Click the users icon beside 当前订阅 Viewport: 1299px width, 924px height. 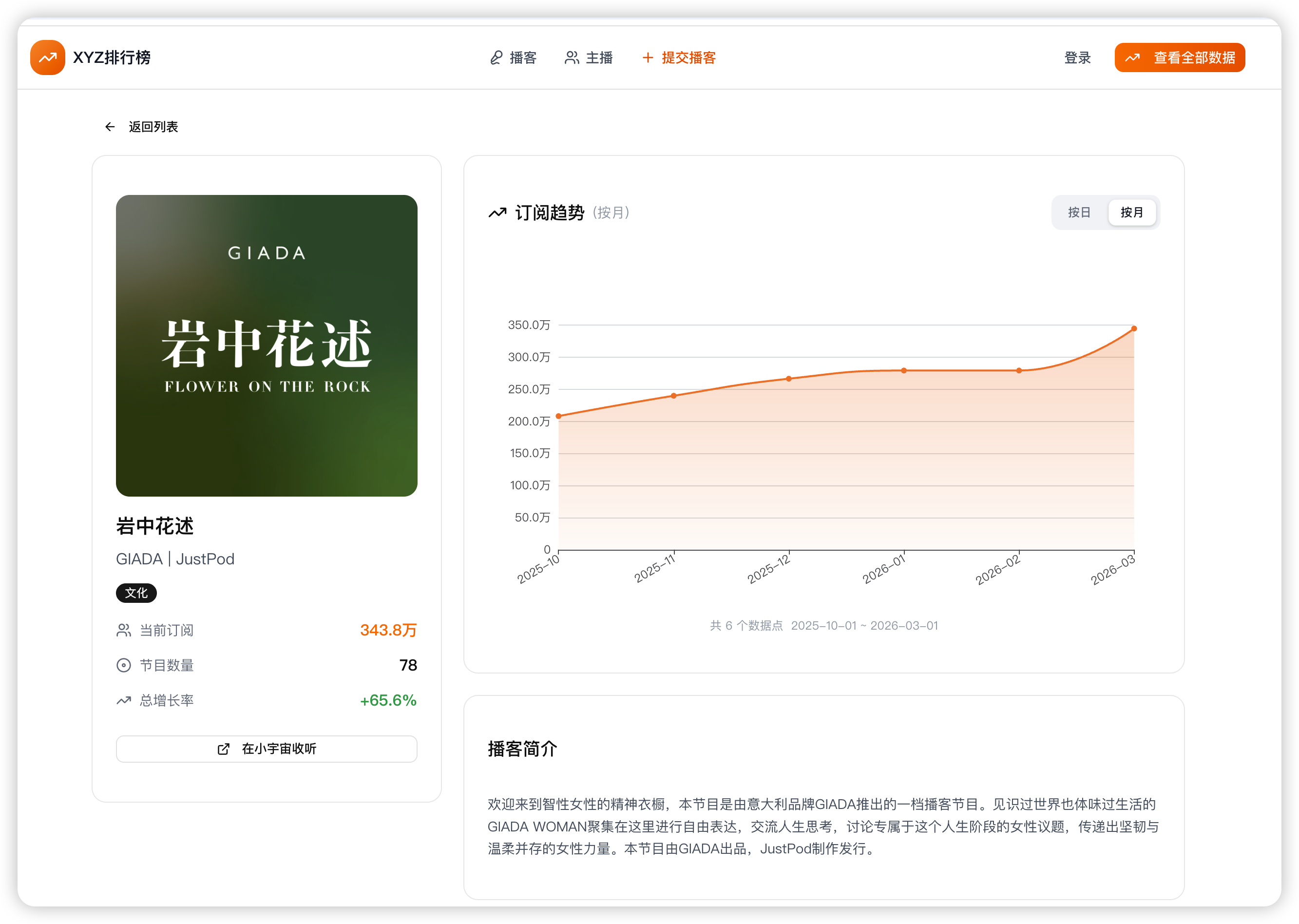123,631
